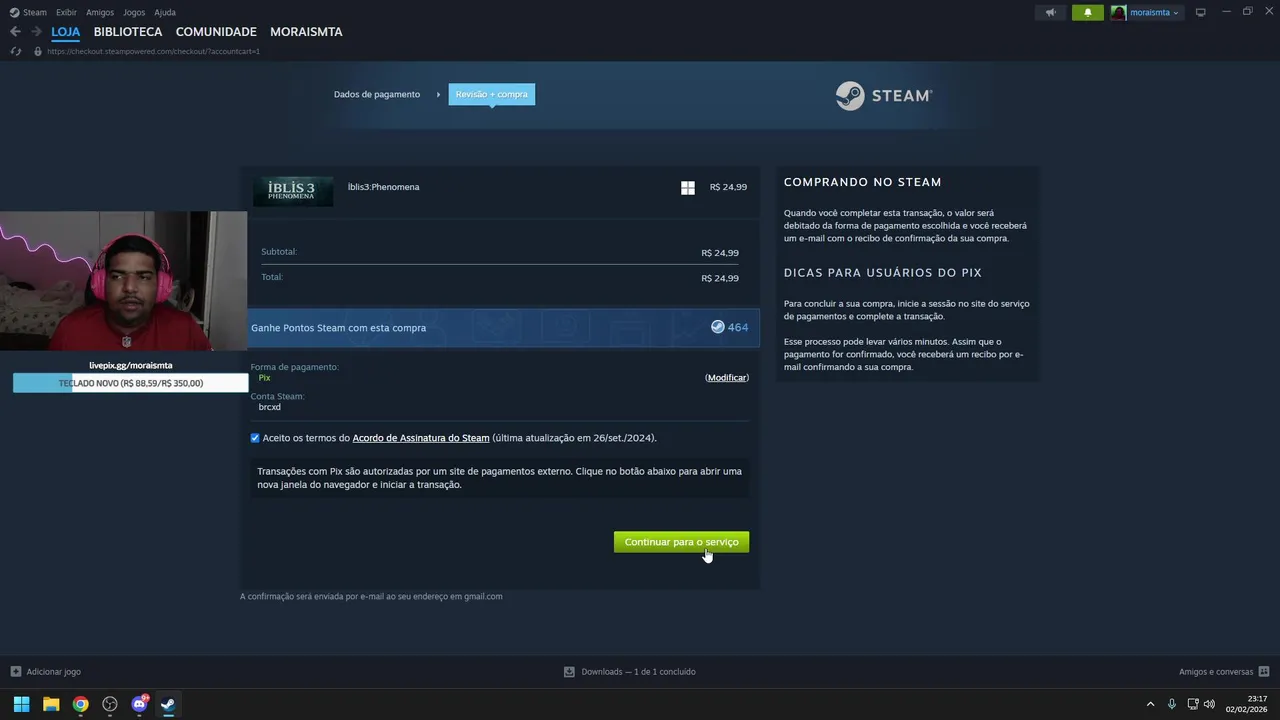Viewport: 1280px width, 720px height.
Task: Open the Acordo de Assinatura do Steam link
Action: pyautogui.click(x=421, y=438)
